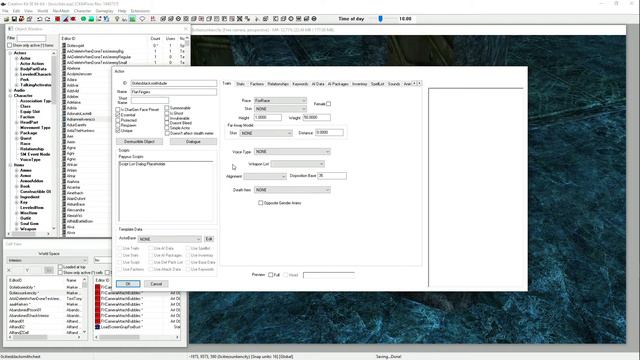
Task: Enable the Is Ghost checkbox
Action: [x=167, y=113]
